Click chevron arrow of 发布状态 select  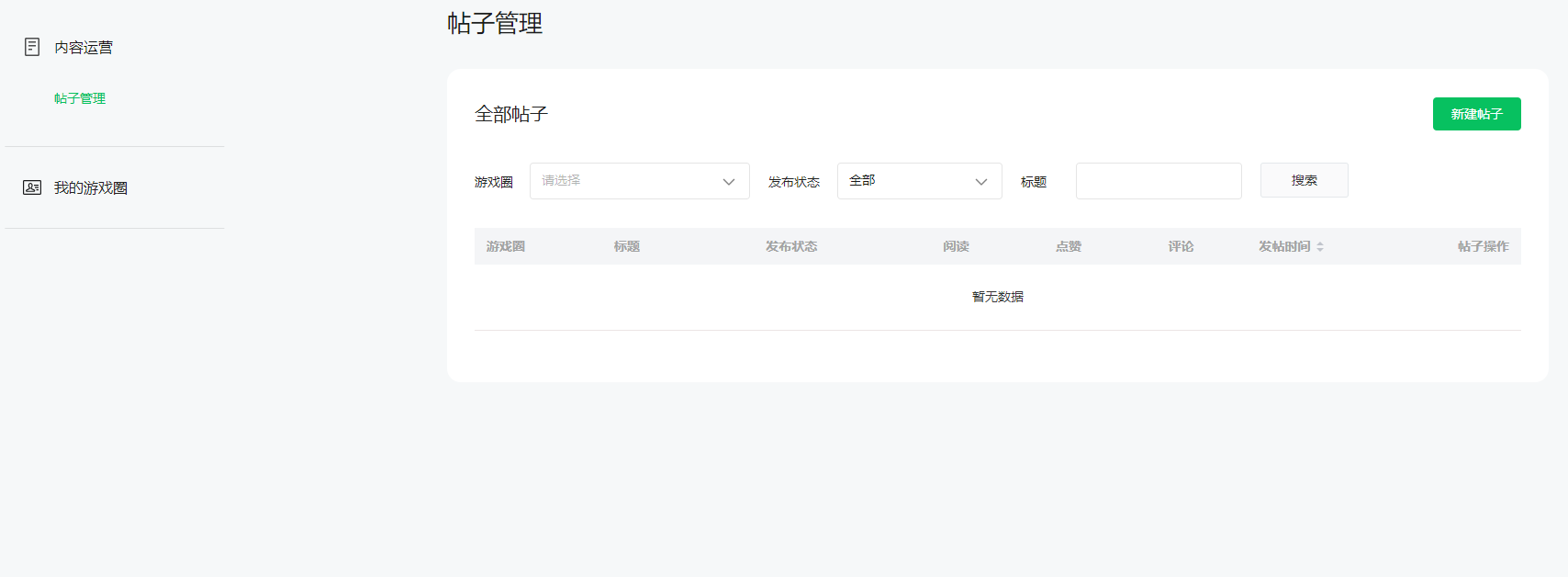(x=981, y=182)
